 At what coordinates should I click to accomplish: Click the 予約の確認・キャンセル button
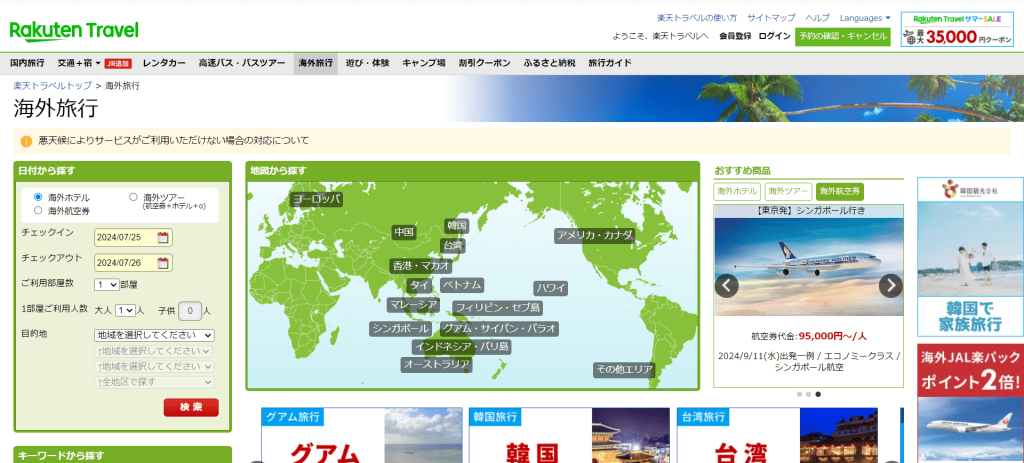coord(842,37)
